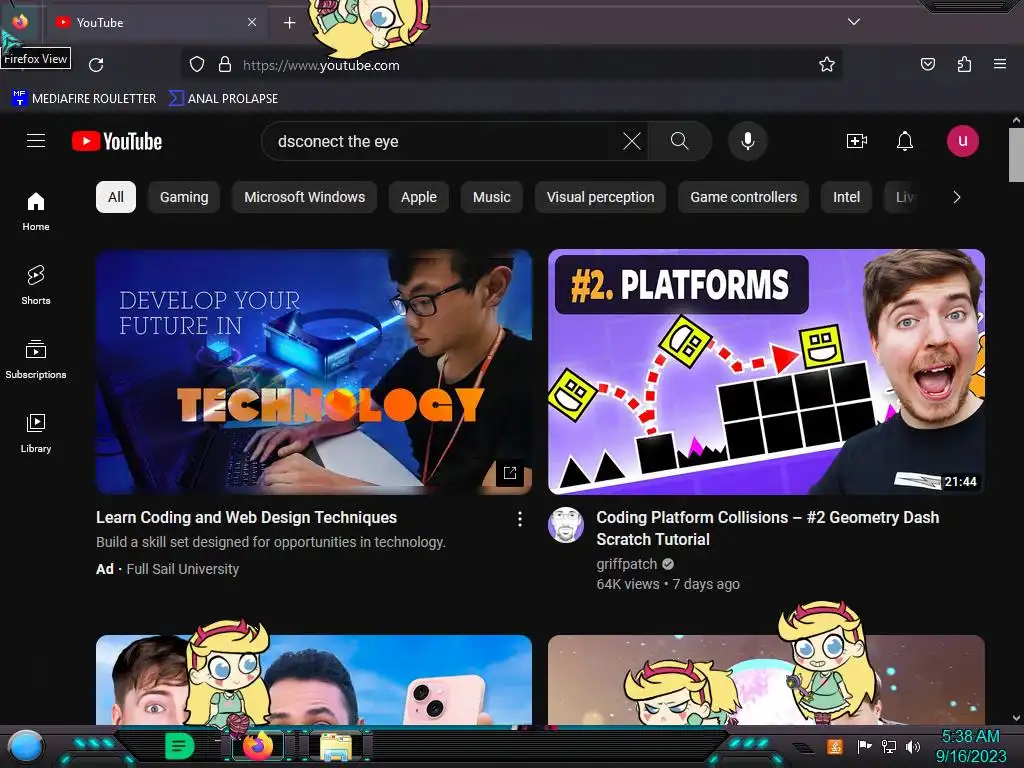Select the Intel filter chip
The width and height of the screenshot is (1024, 768).
point(846,197)
